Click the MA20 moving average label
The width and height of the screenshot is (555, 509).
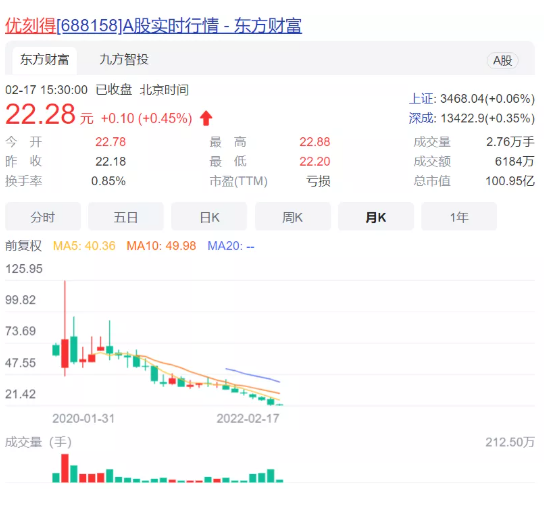tap(231, 246)
